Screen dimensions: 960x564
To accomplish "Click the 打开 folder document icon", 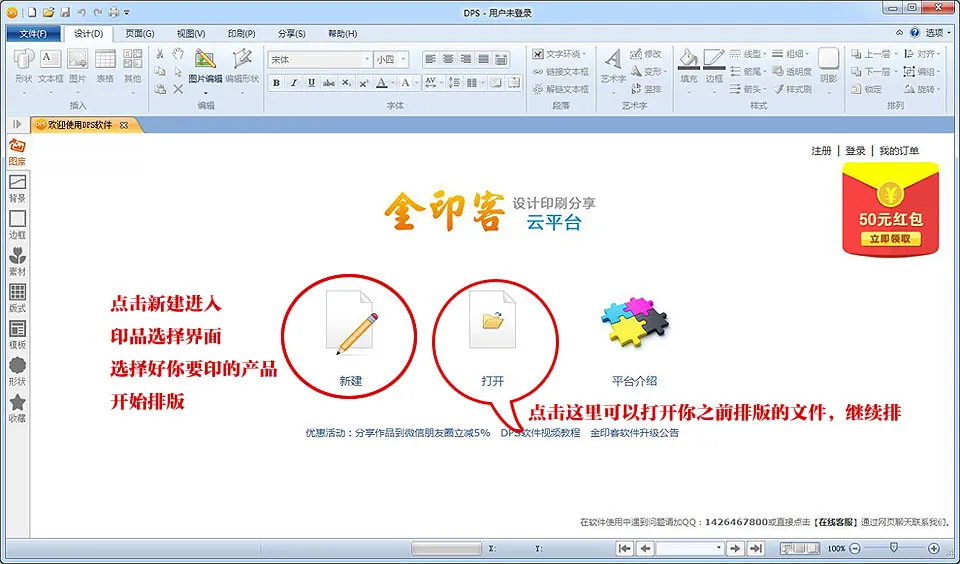I will point(492,320).
